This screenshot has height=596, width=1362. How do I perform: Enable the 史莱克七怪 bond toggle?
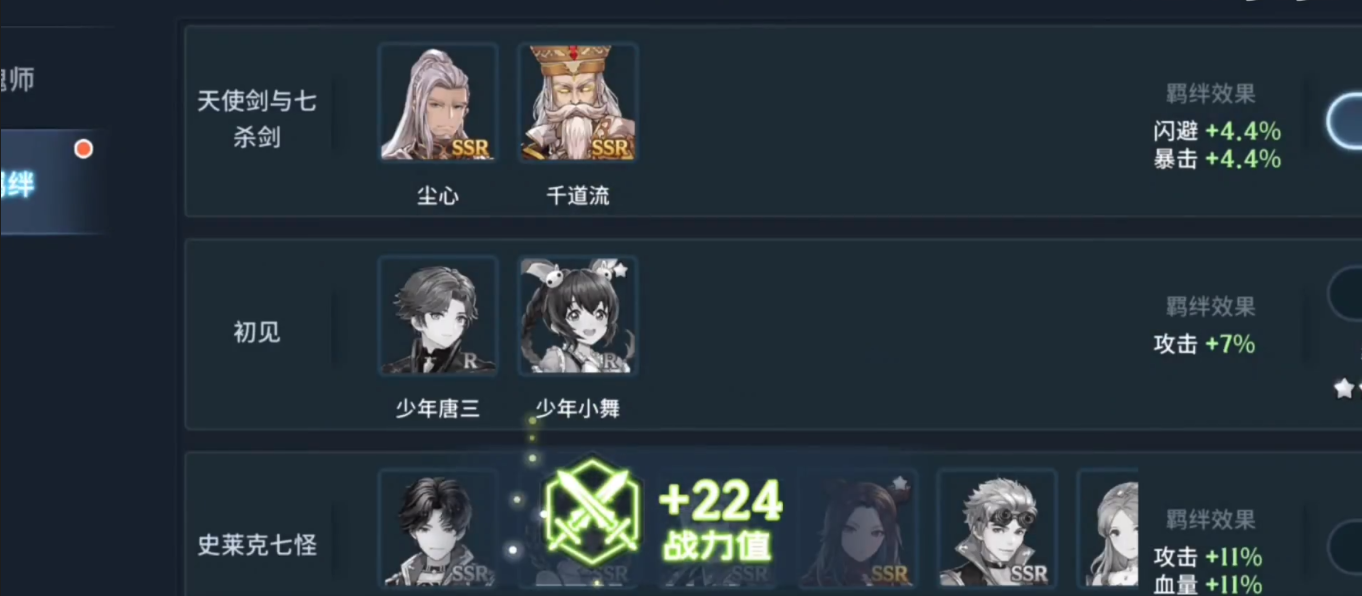pyautogui.click(x=1343, y=548)
